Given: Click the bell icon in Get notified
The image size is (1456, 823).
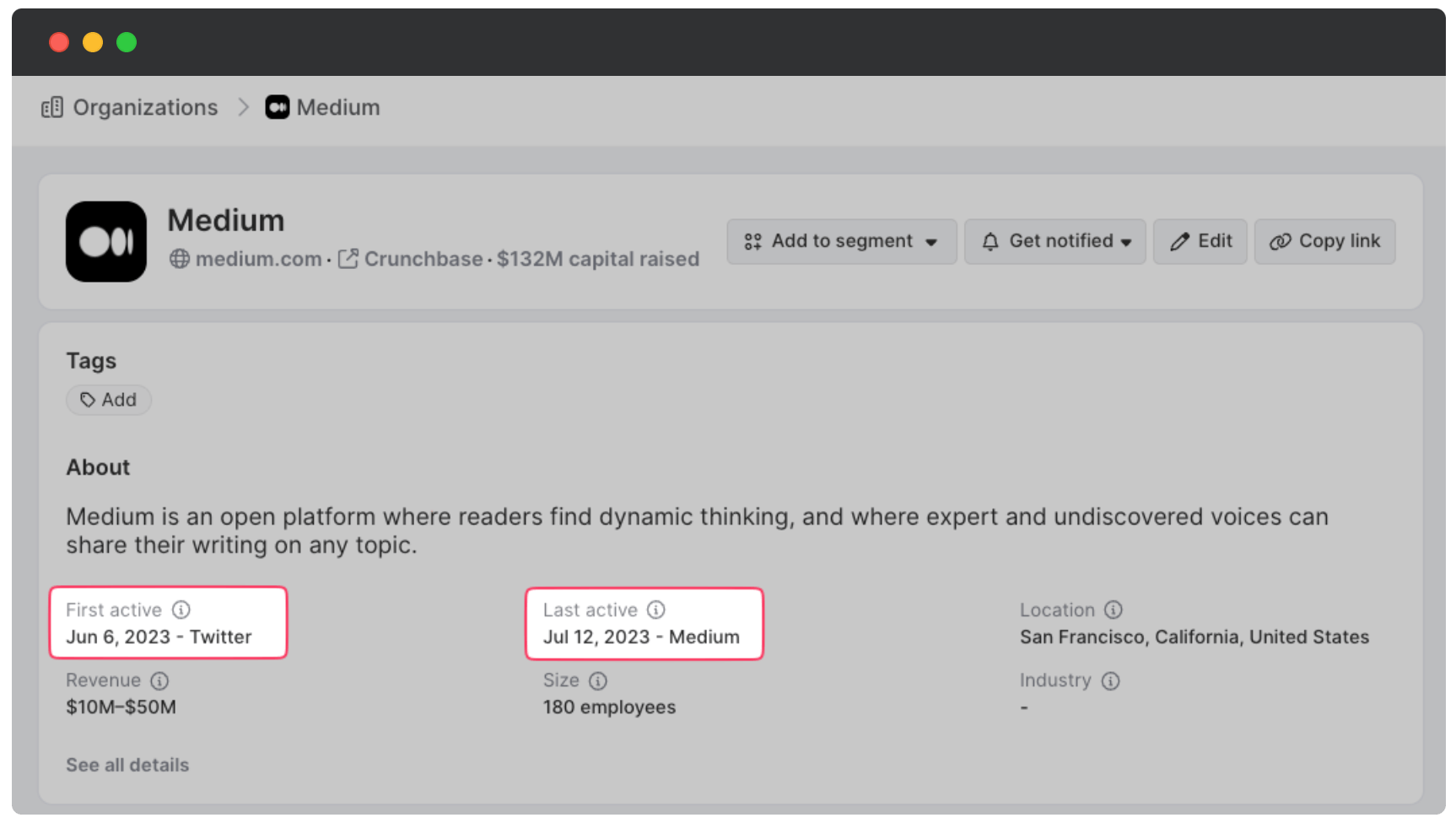Looking at the screenshot, I should (991, 242).
